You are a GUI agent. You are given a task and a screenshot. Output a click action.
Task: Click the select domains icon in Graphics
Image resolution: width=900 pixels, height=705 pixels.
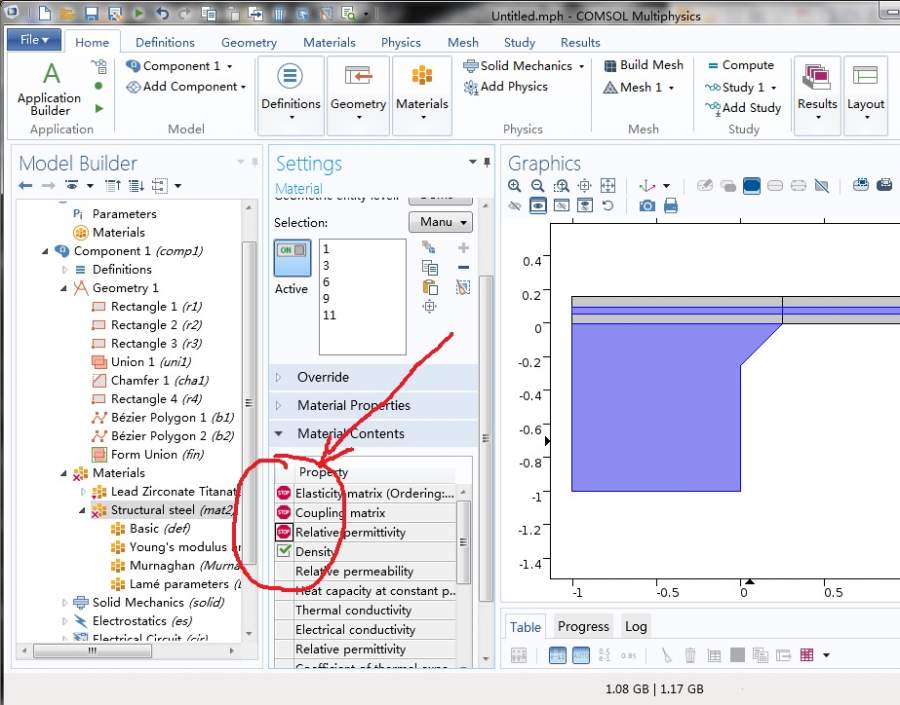click(751, 185)
